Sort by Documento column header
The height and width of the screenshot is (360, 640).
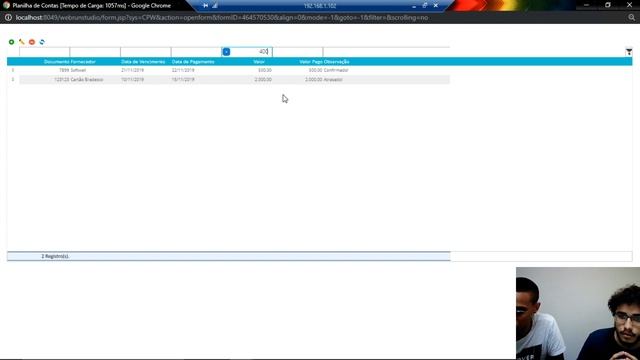point(56,62)
